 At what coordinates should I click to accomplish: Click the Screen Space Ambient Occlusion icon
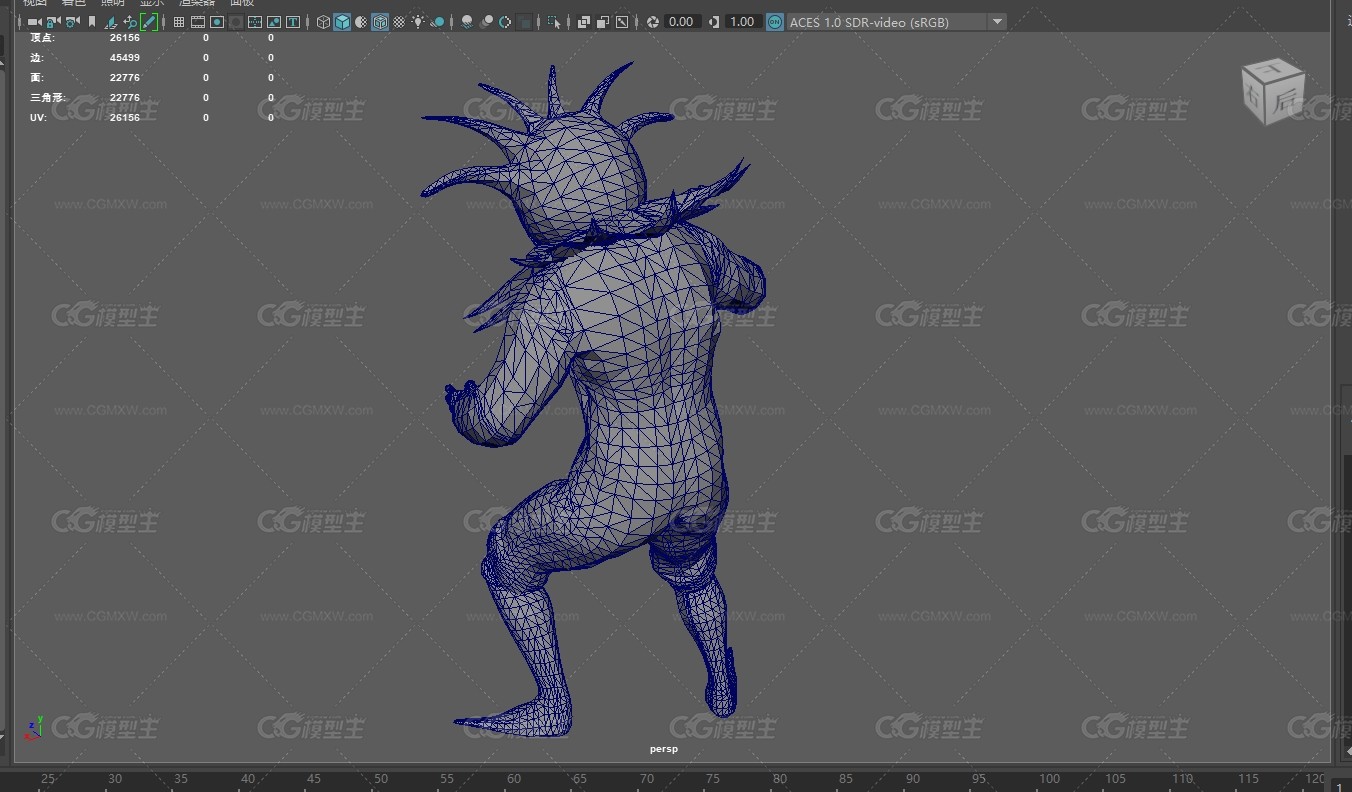pos(467,22)
